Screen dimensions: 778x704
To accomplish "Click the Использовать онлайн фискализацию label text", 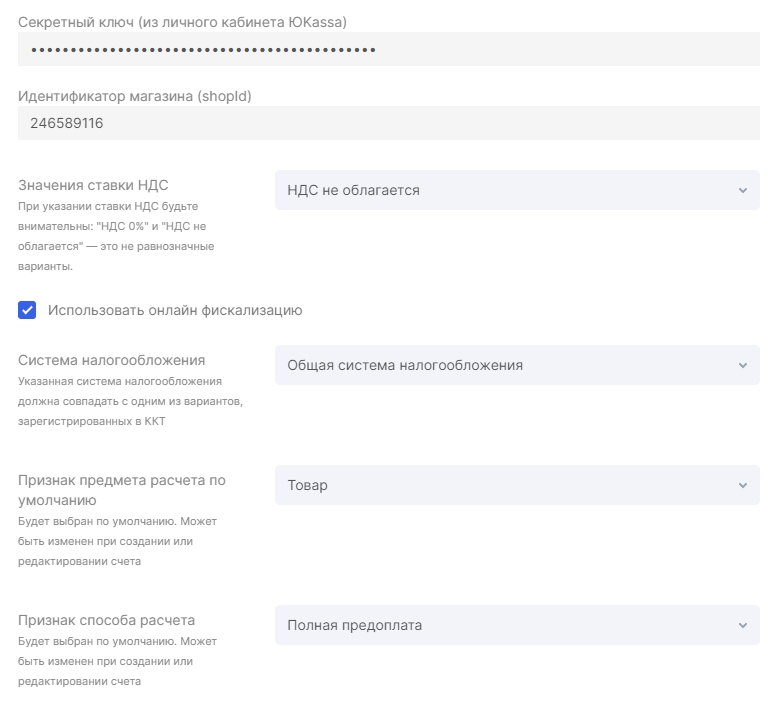I will [175, 311].
